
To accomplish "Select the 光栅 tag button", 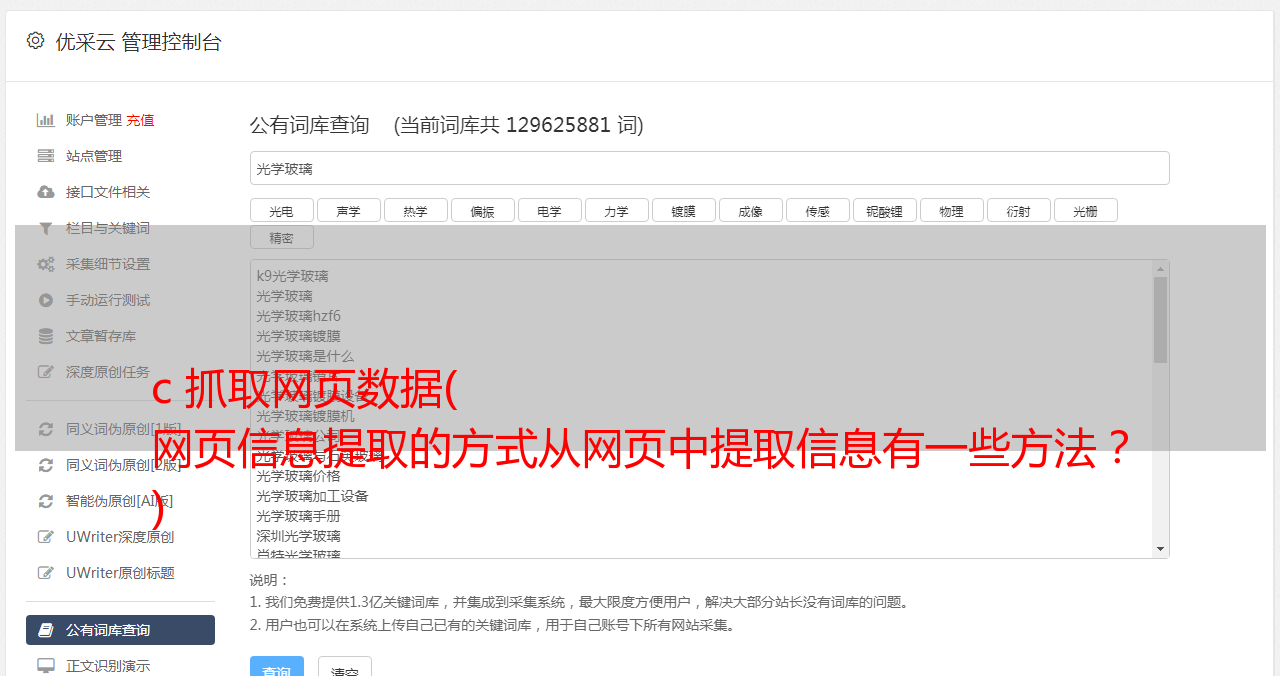I will click(x=1085, y=210).
